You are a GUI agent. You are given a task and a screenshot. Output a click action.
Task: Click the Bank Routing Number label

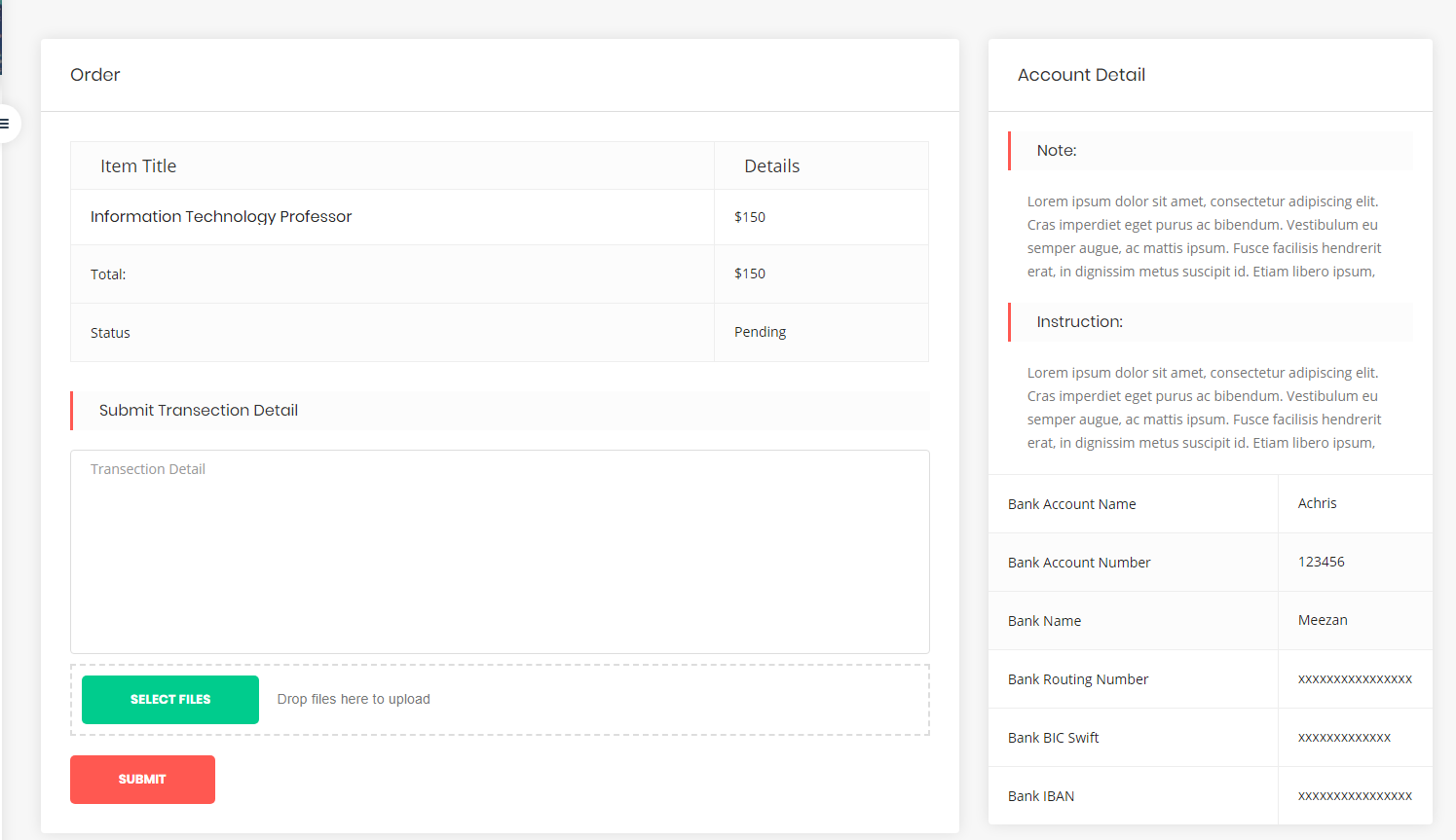[x=1078, y=679]
